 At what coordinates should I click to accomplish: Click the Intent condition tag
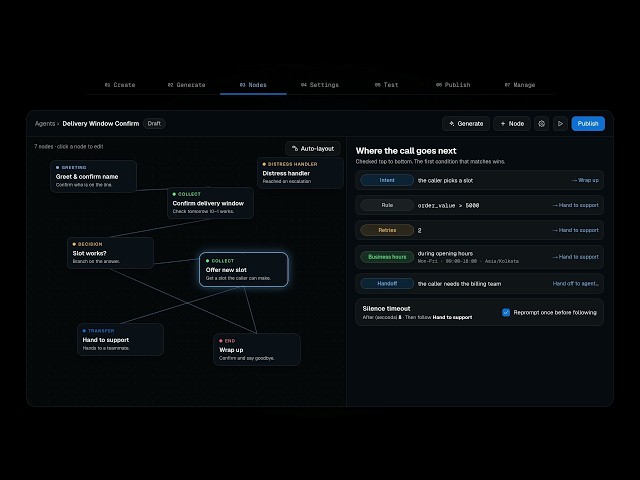pos(387,180)
